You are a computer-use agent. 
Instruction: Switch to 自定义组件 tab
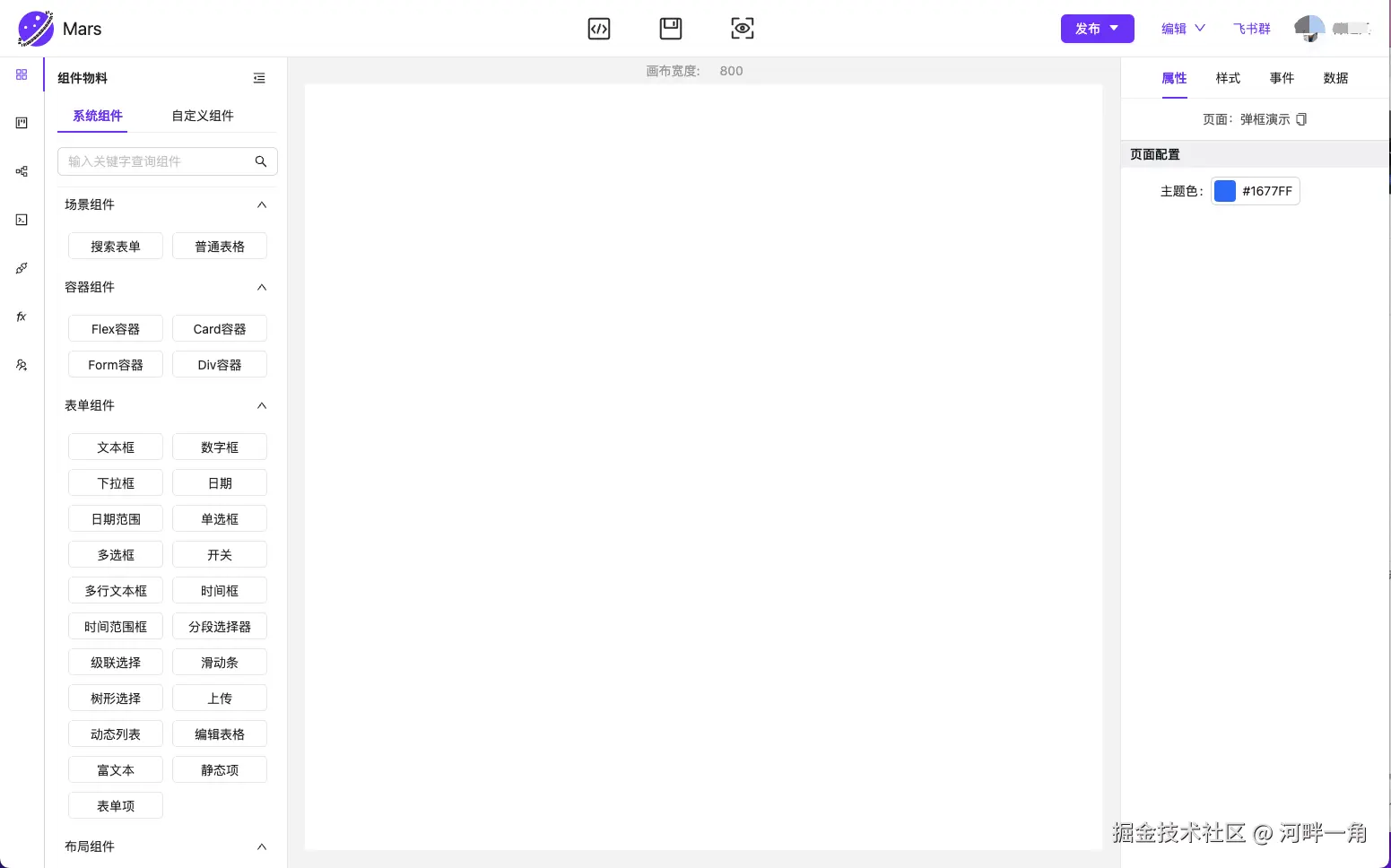(x=203, y=116)
